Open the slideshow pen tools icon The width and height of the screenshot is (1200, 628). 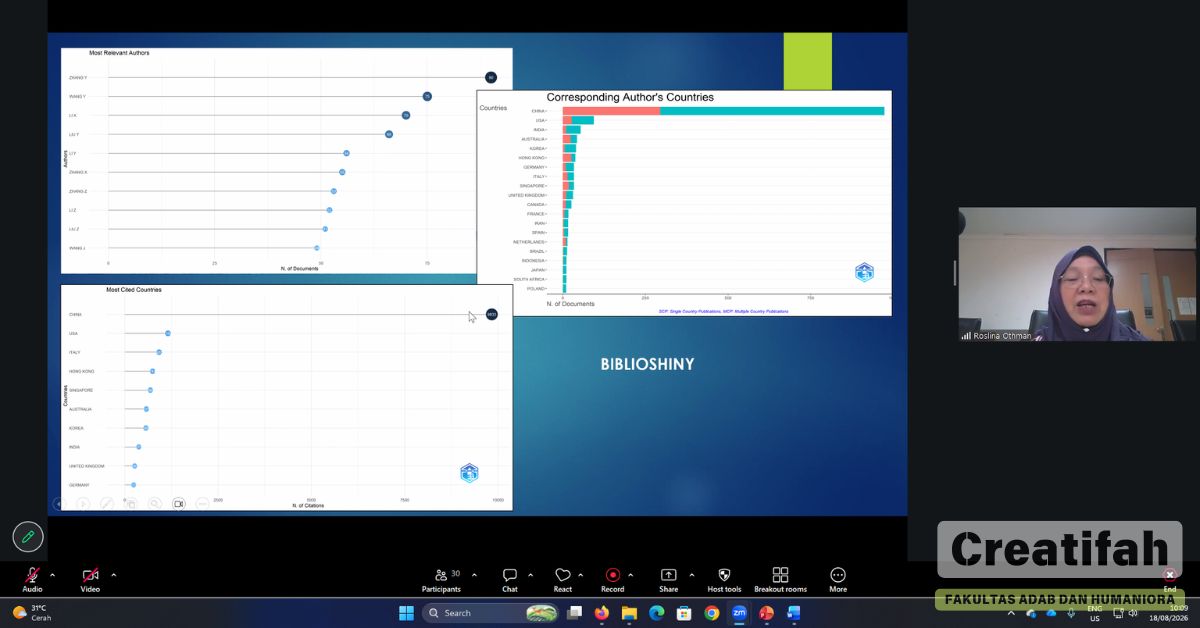(x=107, y=503)
